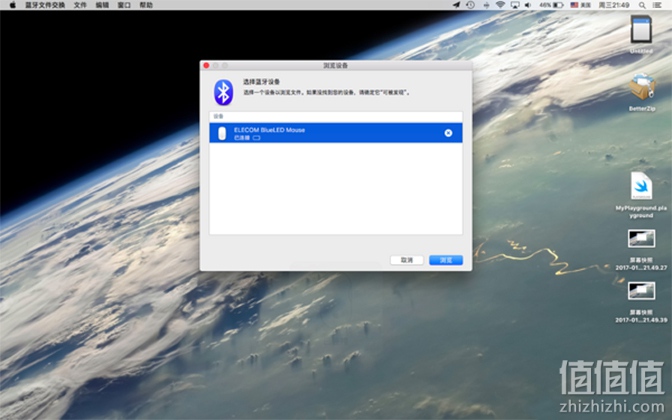Open the AirPlay display menu
Viewport: 672px width, 420px height.
(x=515, y=5)
